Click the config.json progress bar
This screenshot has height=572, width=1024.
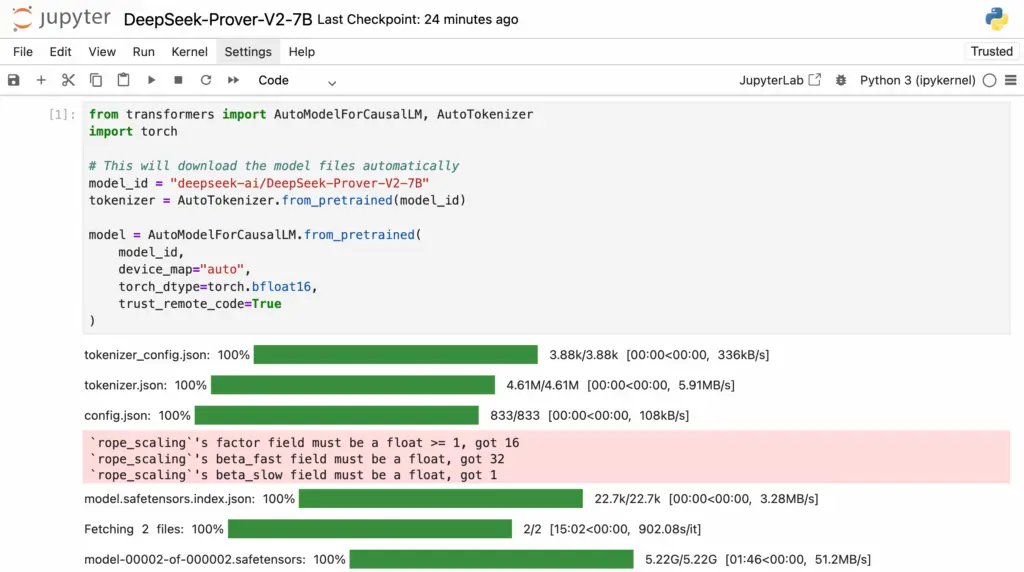tap(336, 415)
